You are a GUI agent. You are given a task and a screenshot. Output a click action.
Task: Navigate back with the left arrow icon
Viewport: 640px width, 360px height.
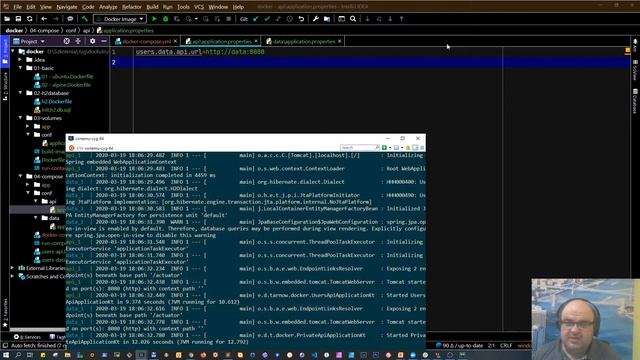pos(44,19)
